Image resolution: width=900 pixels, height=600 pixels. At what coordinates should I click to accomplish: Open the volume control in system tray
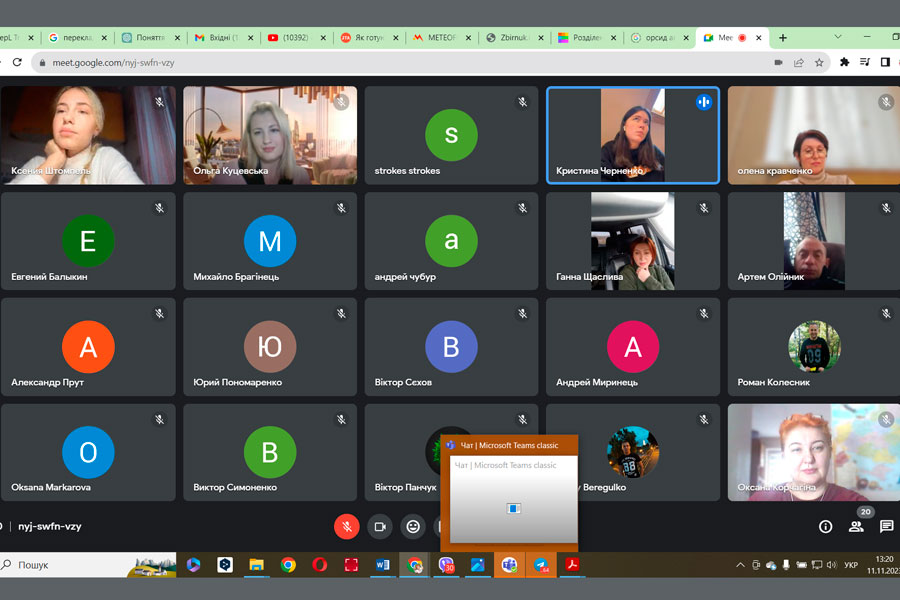point(832,565)
